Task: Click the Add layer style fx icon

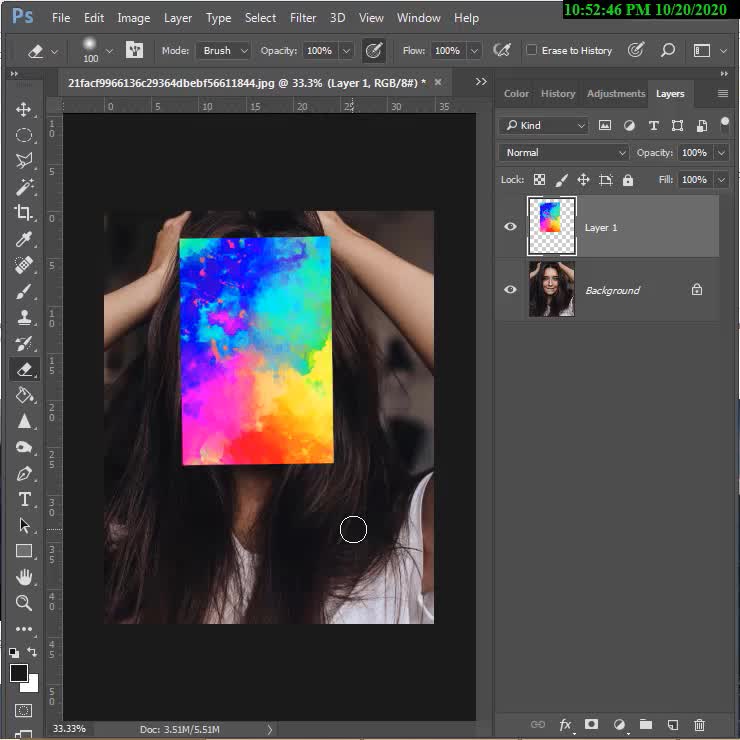Action: click(565, 724)
